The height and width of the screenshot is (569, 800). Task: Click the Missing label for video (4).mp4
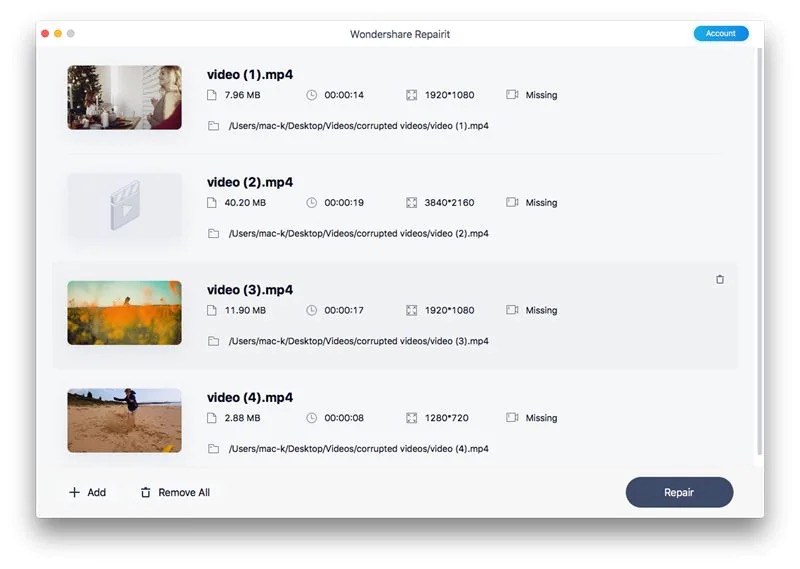tap(541, 418)
